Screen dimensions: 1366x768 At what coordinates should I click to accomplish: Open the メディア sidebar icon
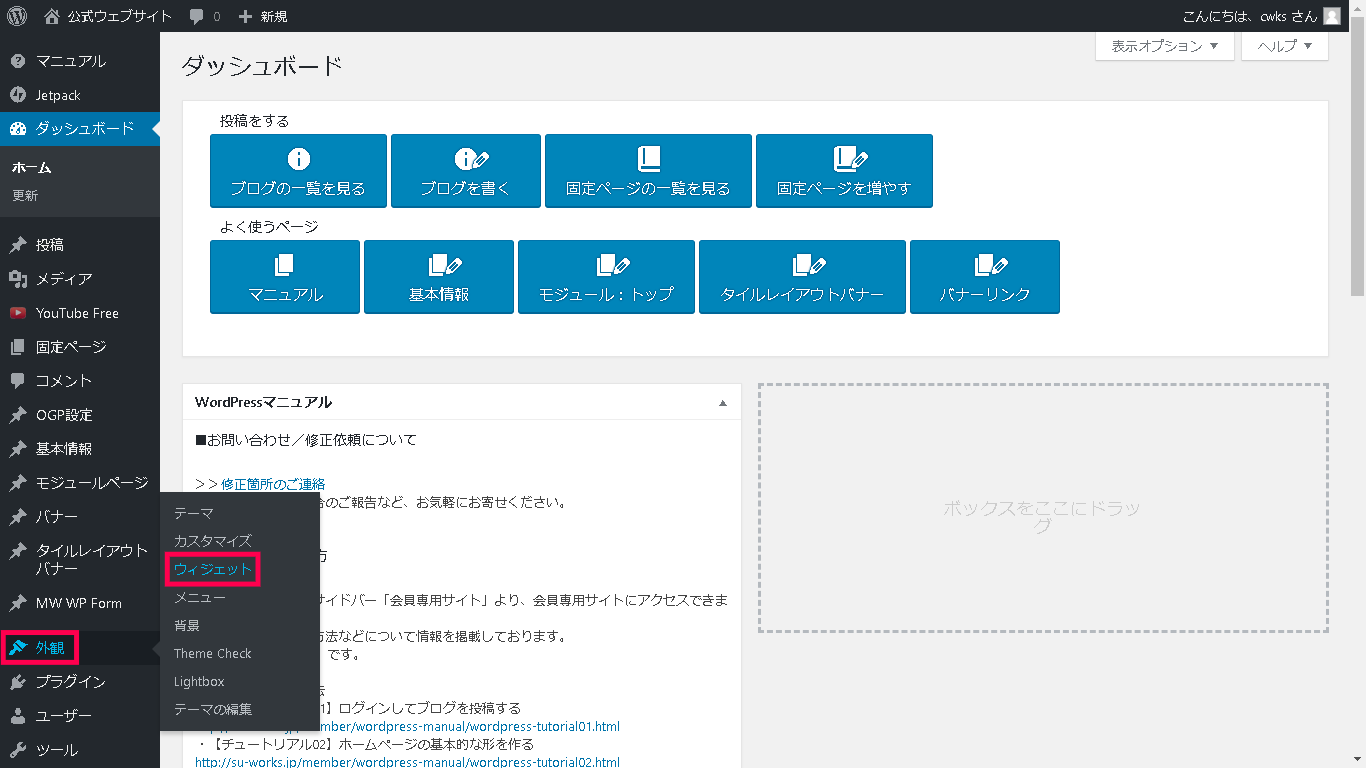(17, 279)
